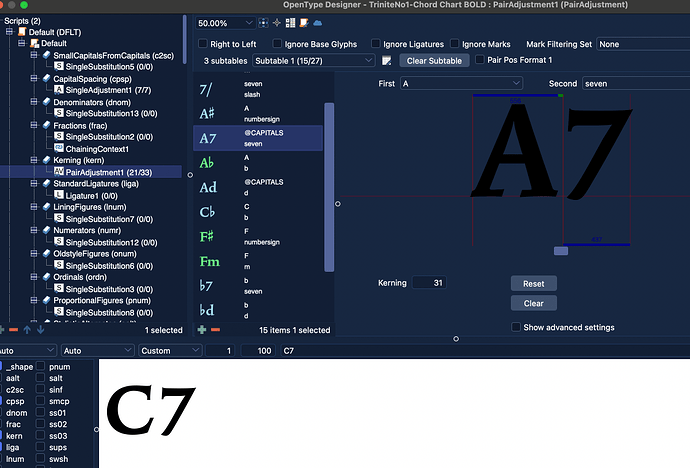Click the edit subtable icon beside Clear Subtable

point(386,61)
